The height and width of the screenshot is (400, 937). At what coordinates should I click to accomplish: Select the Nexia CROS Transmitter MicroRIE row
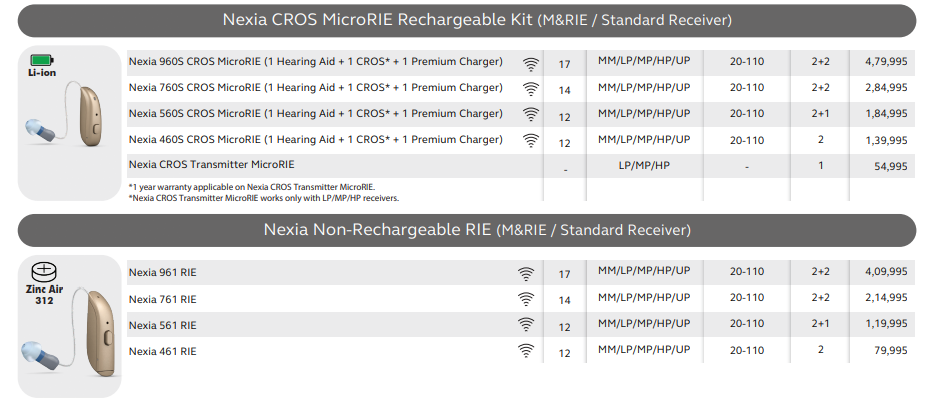tap(520, 166)
